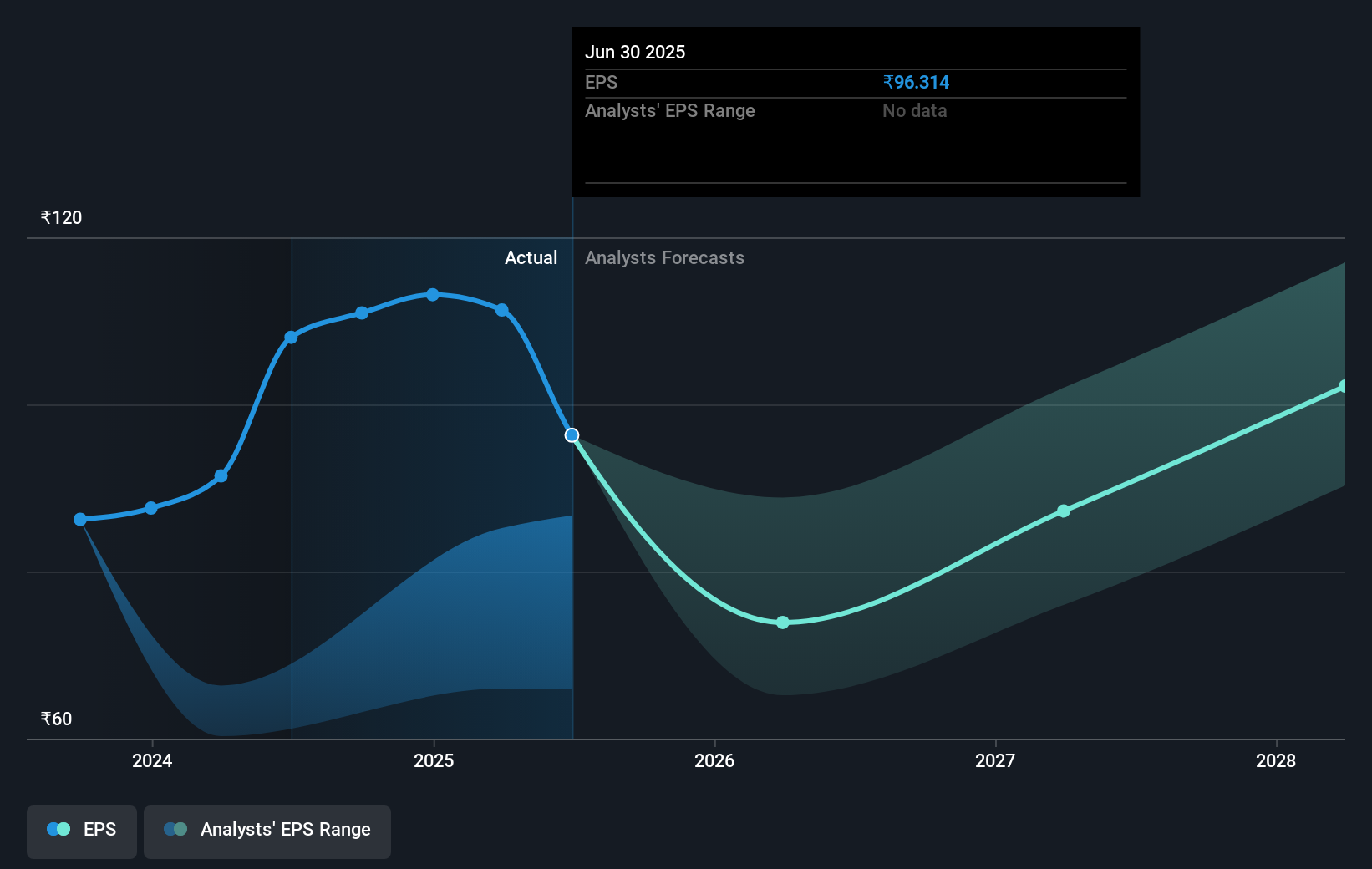Screen dimensions: 1372x869
Task: Click the ₹120 y-axis label
Action: (x=61, y=218)
